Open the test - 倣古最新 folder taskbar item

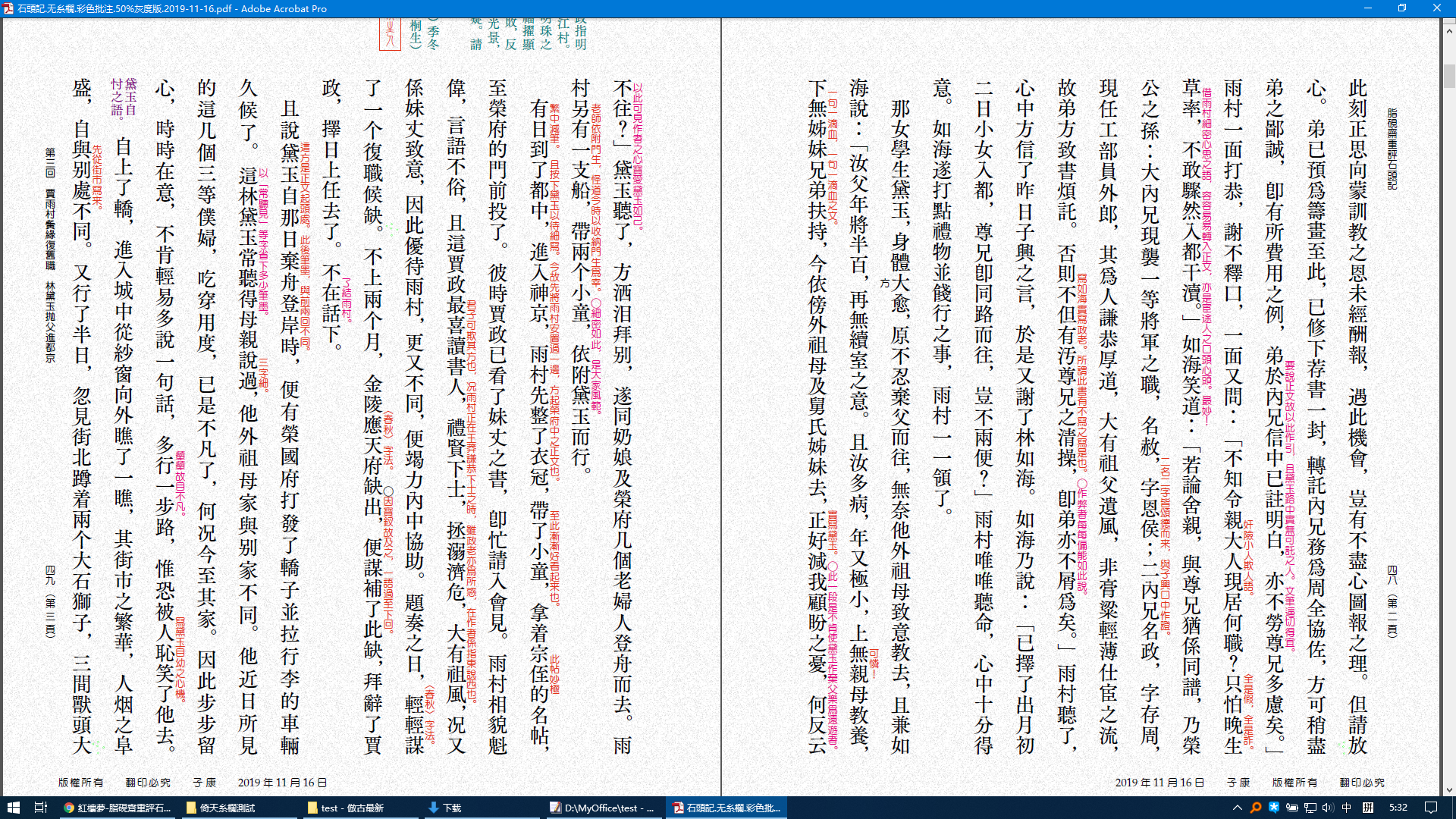[361, 808]
